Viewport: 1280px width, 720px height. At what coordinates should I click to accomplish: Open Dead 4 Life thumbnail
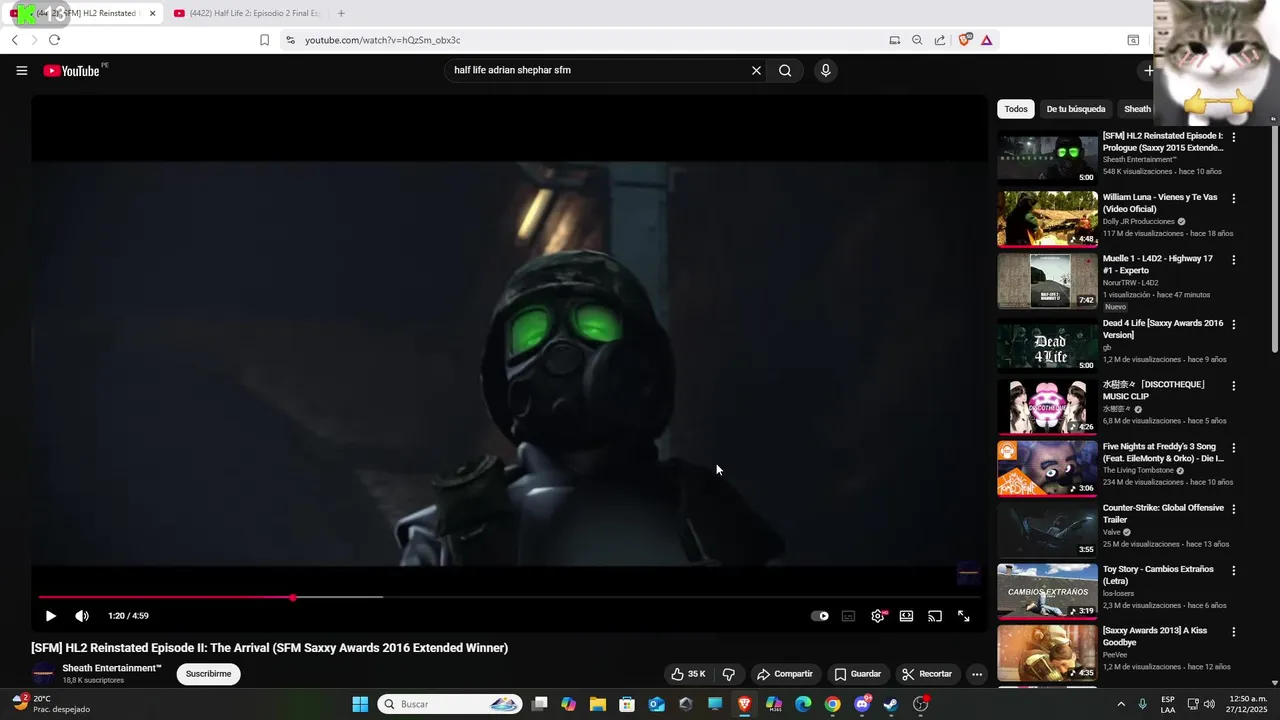click(1047, 345)
